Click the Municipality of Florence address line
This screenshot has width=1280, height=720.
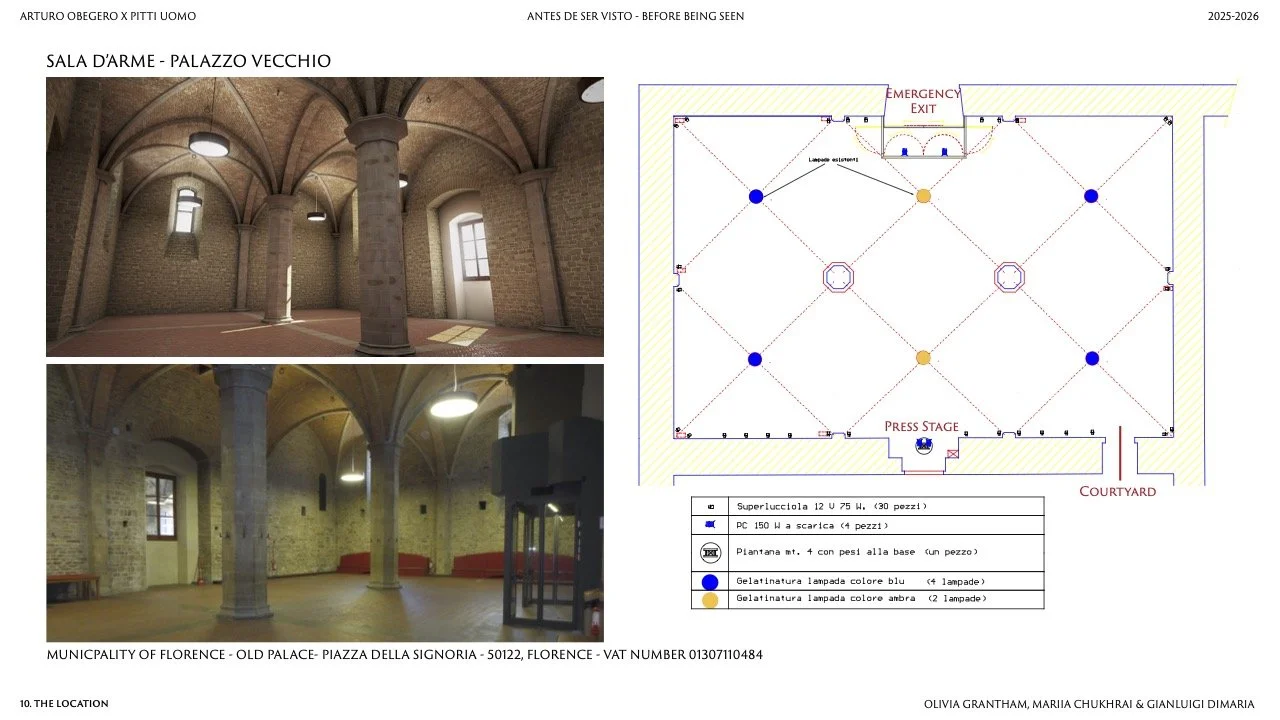click(x=405, y=655)
